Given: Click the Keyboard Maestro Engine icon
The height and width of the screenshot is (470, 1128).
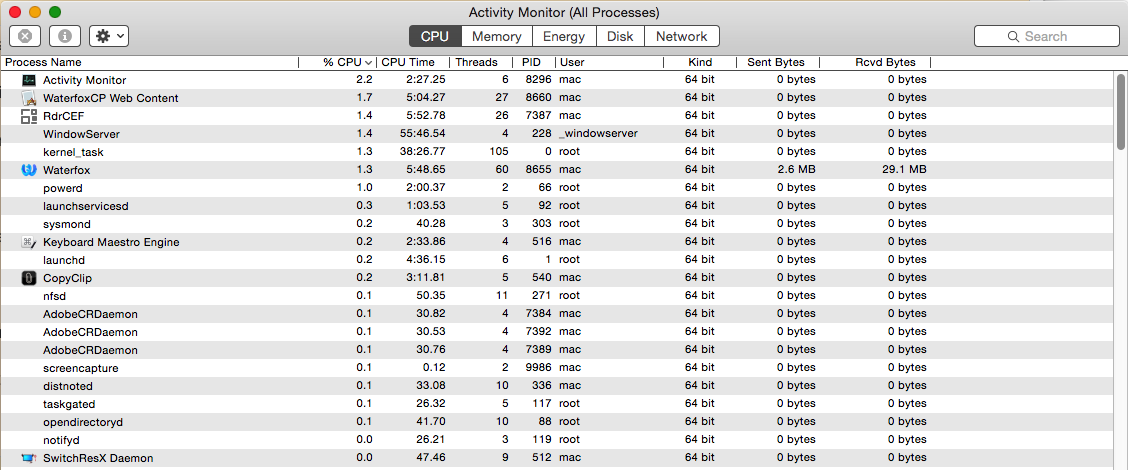Looking at the screenshot, I should point(29,242).
